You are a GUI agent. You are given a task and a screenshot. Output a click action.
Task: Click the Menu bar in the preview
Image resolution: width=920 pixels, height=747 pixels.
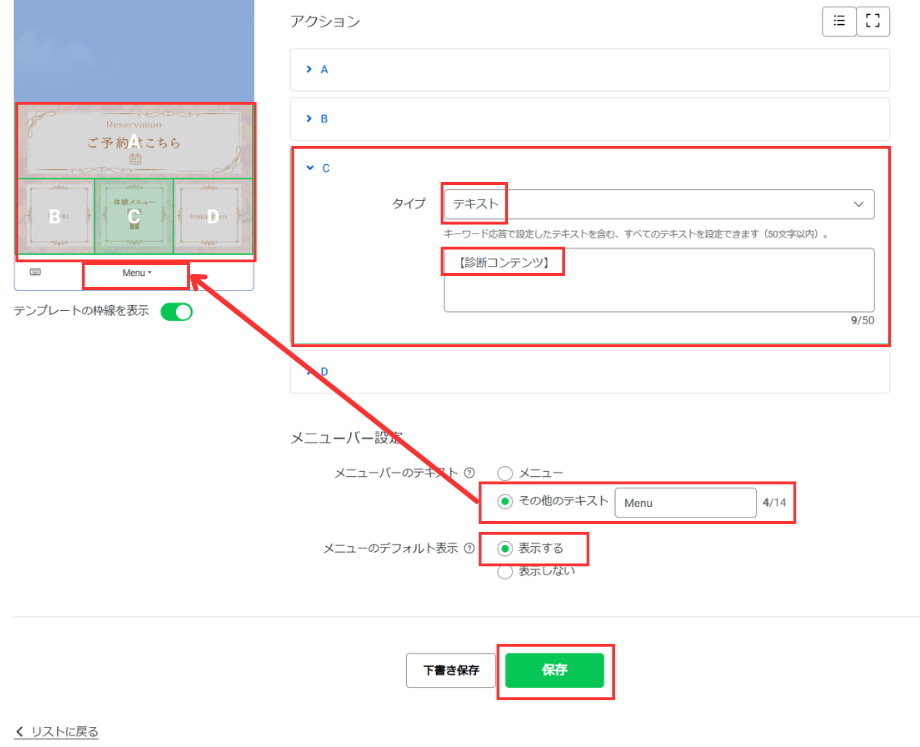[x=135, y=273]
